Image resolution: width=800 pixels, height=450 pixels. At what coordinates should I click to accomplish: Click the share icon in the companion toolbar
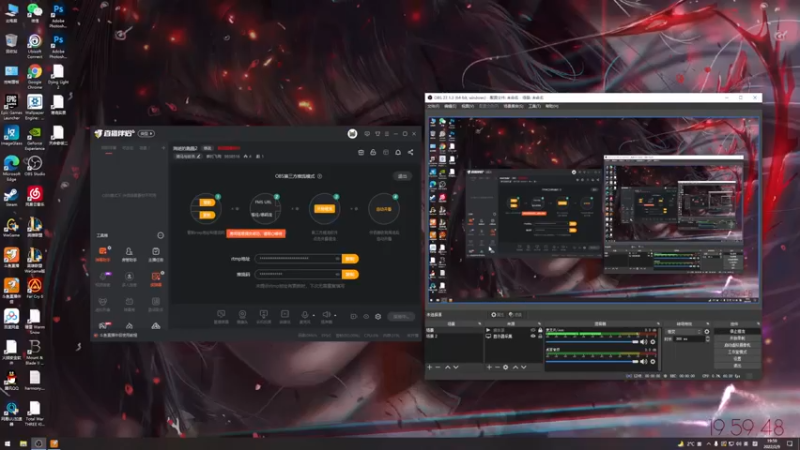410,153
